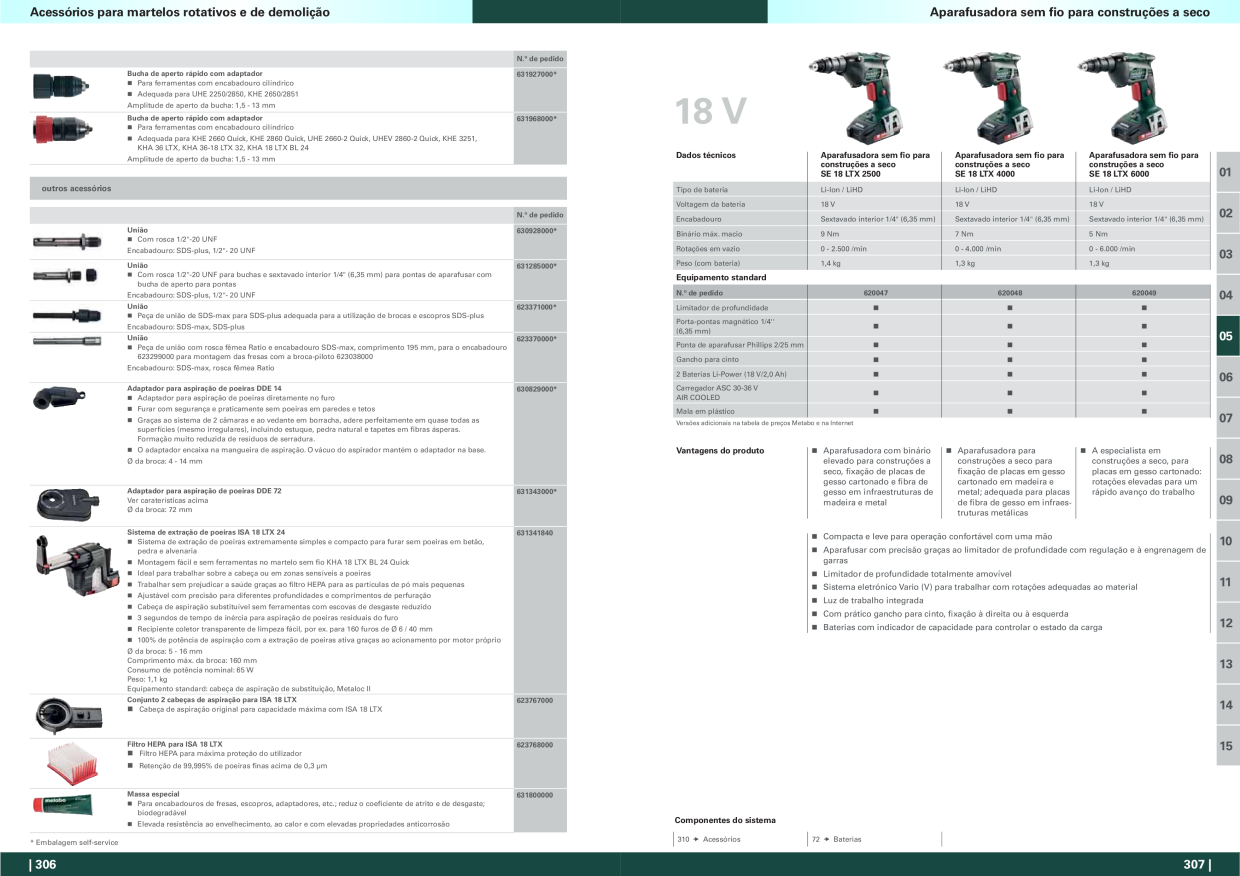1240x876 pixels.
Task: Click the suction heads set image
Action: coord(68,716)
